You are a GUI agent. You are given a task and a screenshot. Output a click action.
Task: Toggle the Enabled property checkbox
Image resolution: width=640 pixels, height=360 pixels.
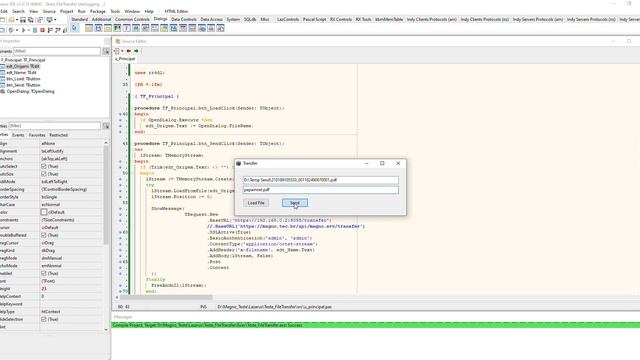coord(44,273)
